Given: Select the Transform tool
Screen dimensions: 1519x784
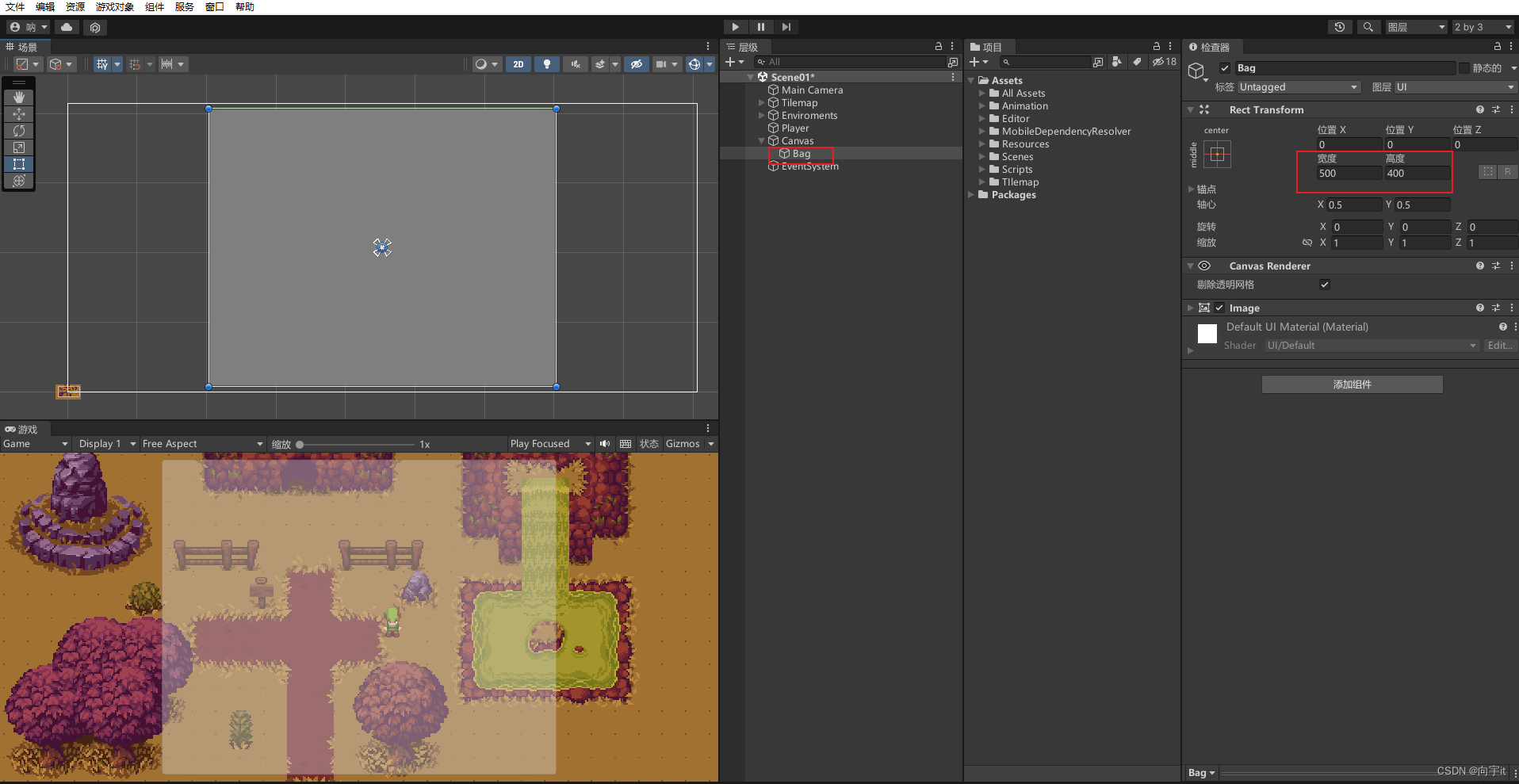Looking at the screenshot, I should tap(19, 181).
